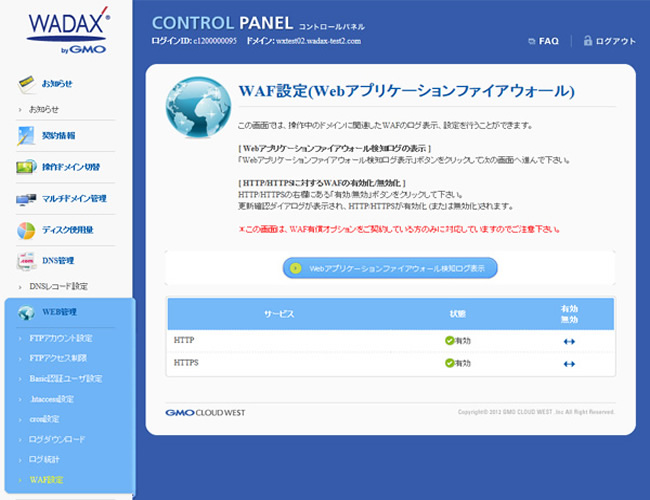Open the 契約情報 contract info icon
Viewport: 650px width, 500px height.
28,135
